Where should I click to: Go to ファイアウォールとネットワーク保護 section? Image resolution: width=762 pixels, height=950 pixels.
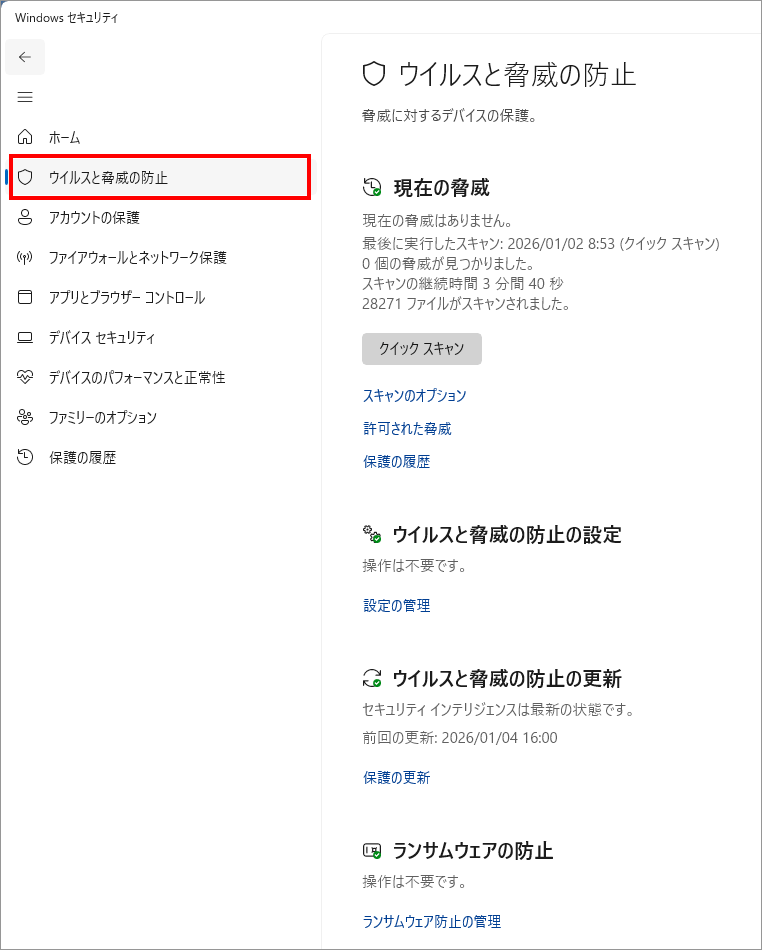click(138, 257)
